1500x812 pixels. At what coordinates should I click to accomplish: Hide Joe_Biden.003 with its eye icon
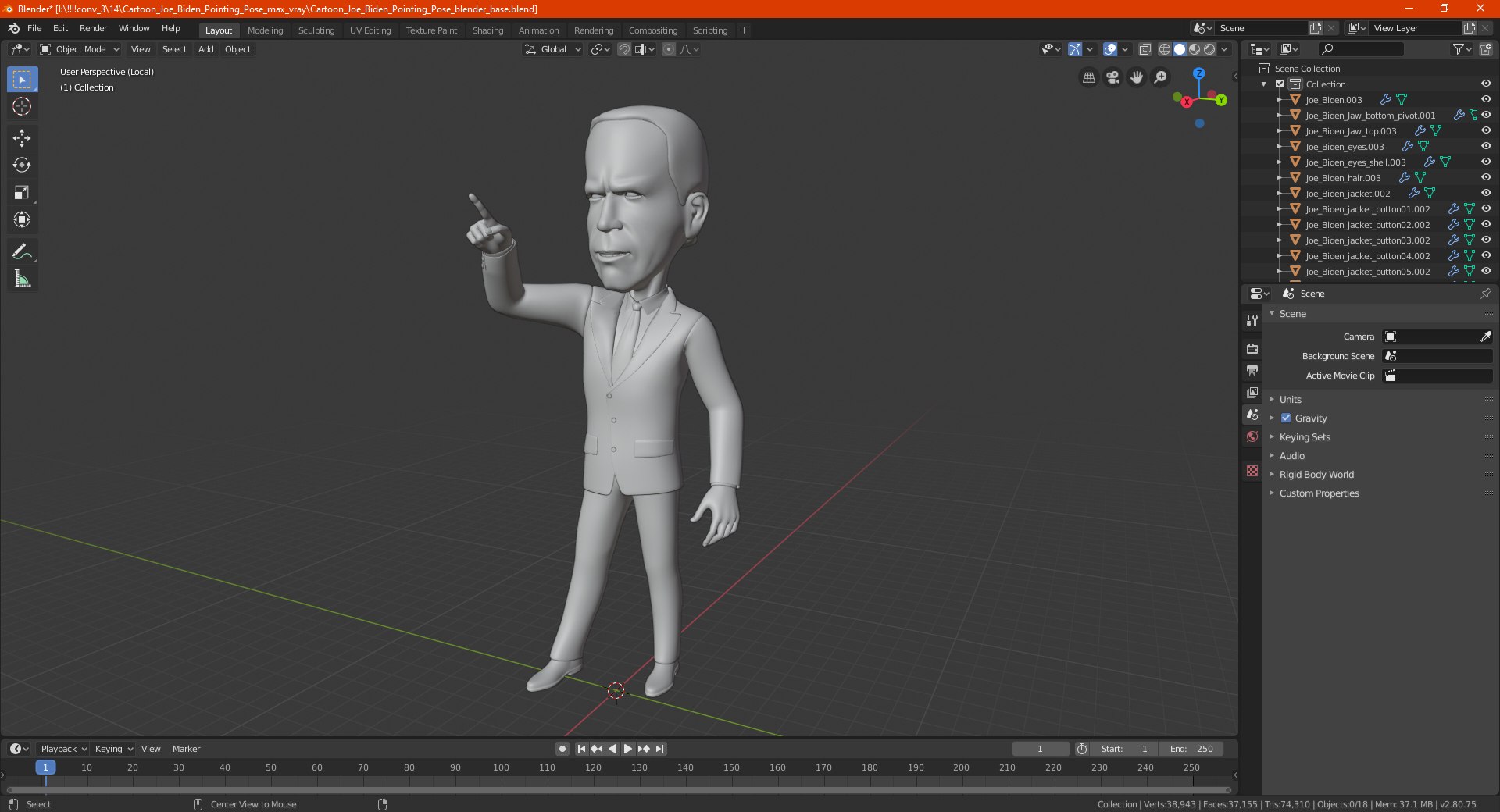1486,99
